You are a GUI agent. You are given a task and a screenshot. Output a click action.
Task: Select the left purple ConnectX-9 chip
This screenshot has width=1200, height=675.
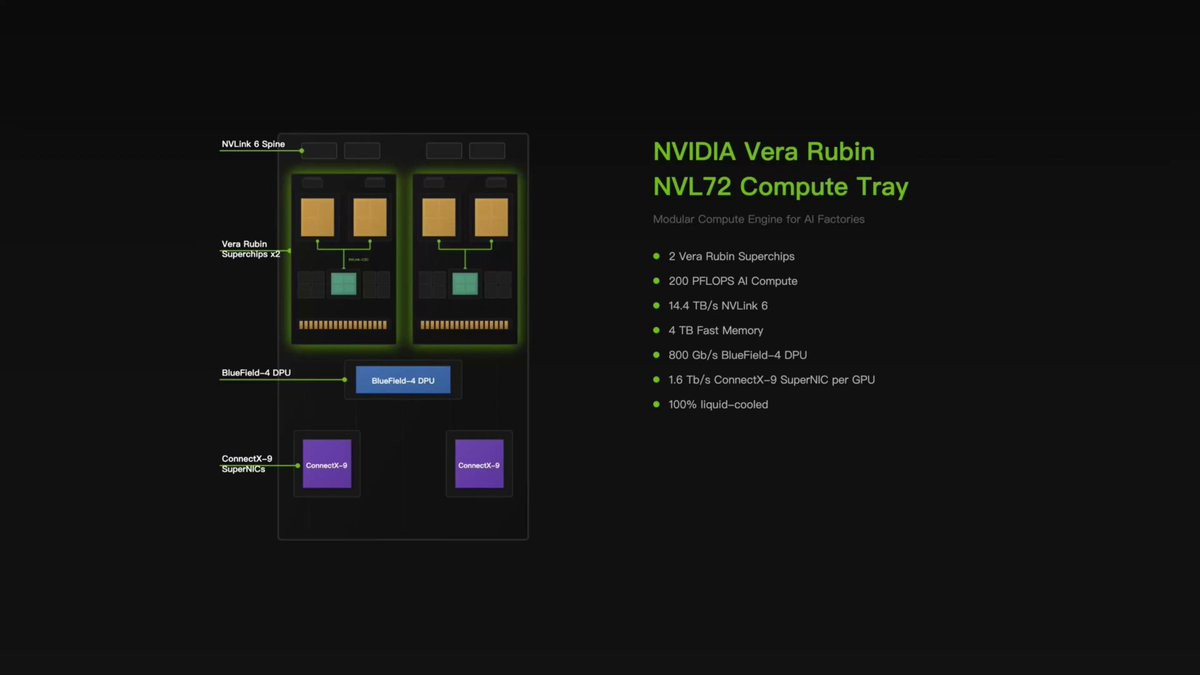[327, 464]
